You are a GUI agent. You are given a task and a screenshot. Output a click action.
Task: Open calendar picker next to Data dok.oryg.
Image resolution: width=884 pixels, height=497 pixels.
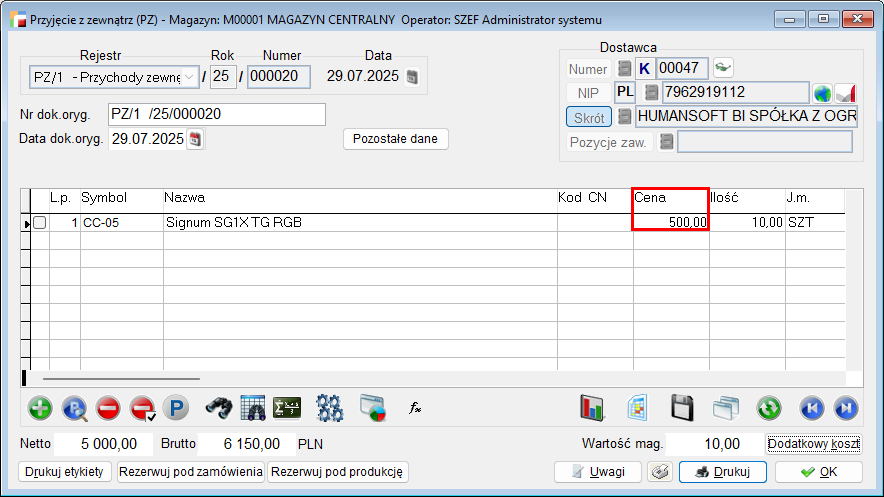(x=195, y=139)
